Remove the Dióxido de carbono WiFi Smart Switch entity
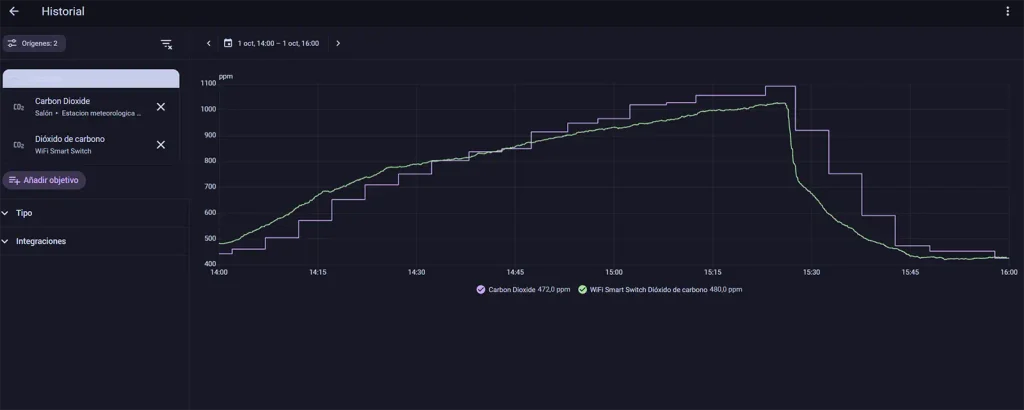Screen dimensions: 1024x410 click(161, 144)
